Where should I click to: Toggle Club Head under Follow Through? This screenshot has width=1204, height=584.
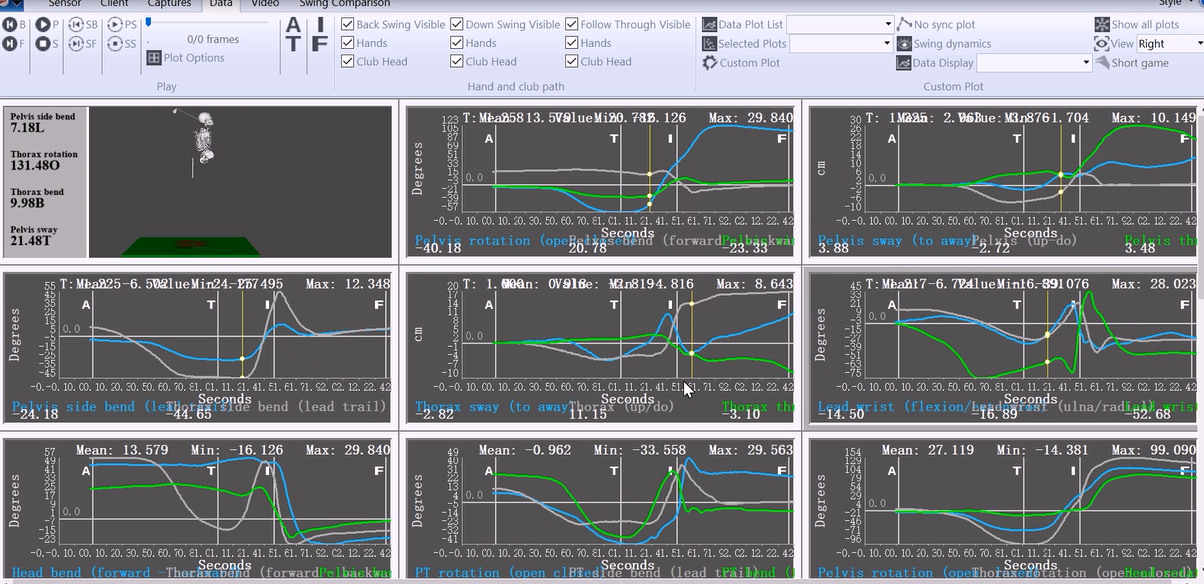572,62
